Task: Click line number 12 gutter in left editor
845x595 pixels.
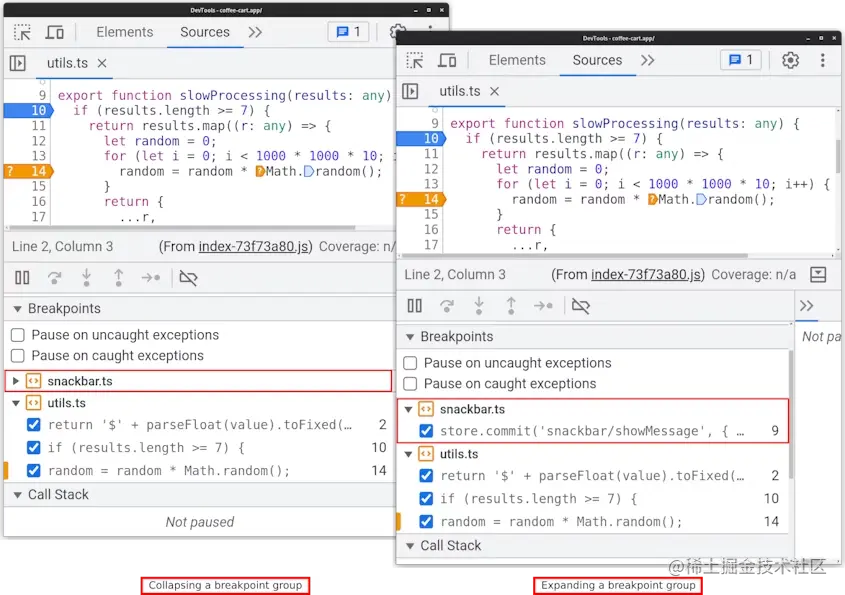Action: pyautogui.click(x=38, y=141)
